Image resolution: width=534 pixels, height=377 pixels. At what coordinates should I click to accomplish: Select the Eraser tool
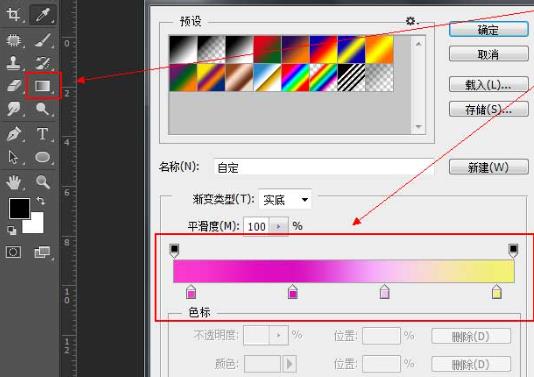pyautogui.click(x=14, y=85)
